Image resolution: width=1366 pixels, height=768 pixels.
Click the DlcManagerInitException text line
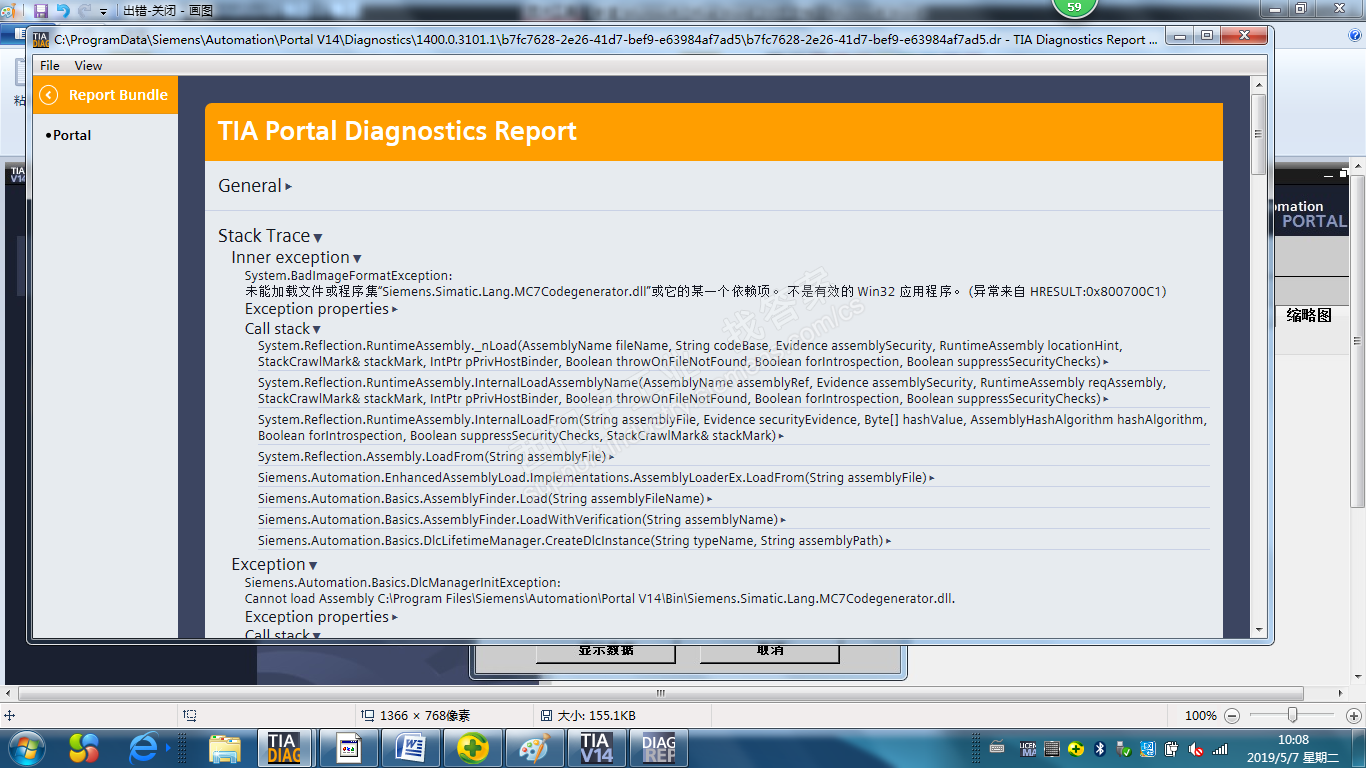(x=402, y=582)
